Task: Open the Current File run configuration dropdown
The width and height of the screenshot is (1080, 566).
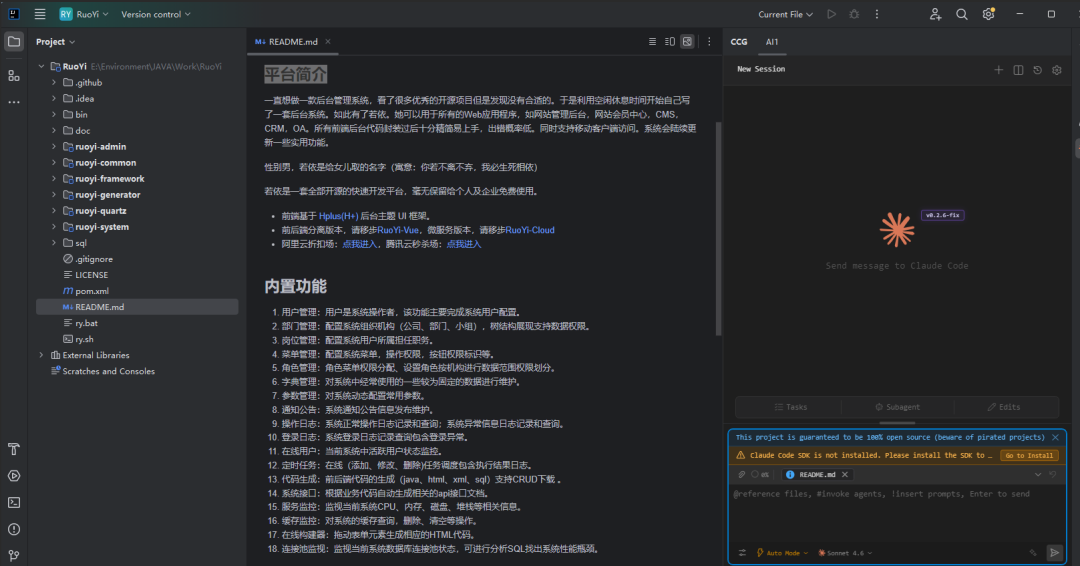Action: [785, 14]
